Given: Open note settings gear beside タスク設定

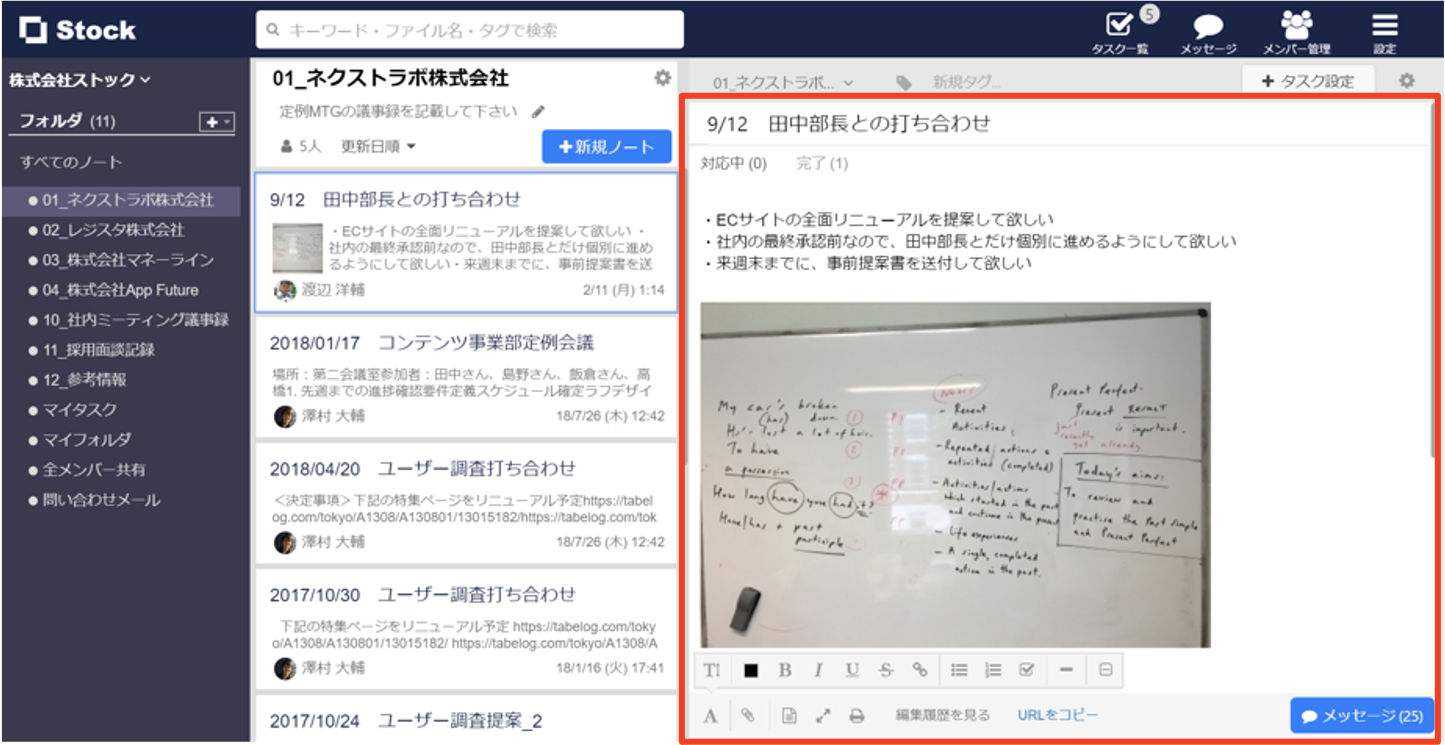Looking at the screenshot, I should [x=1407, y=80].
